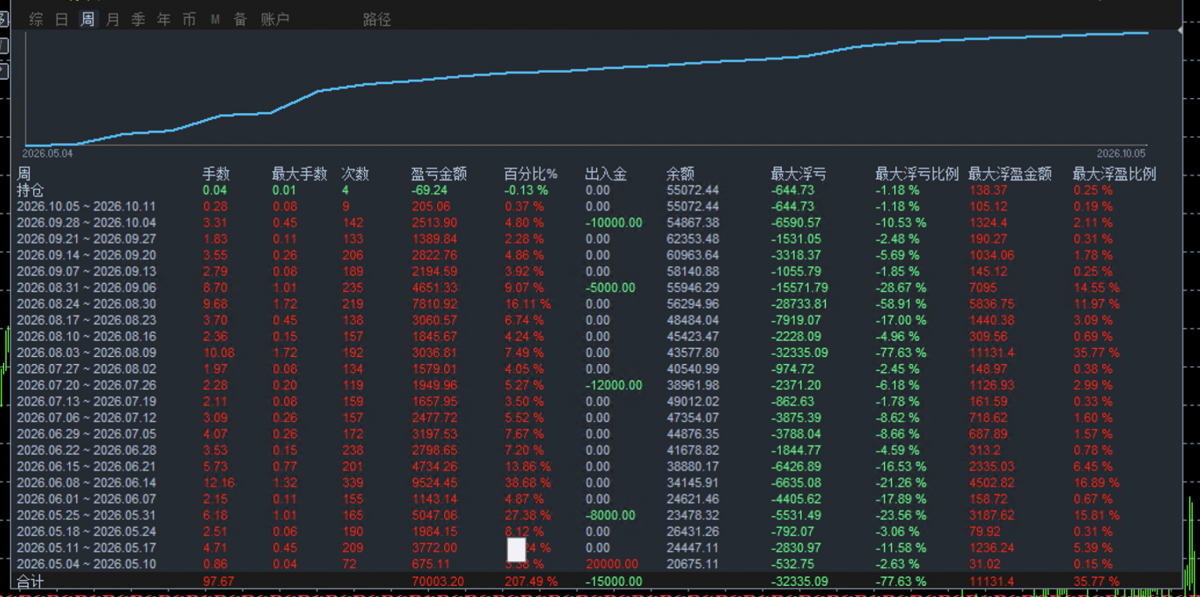
Task: Click the equity curve chart line
Action: click(585, 72)
